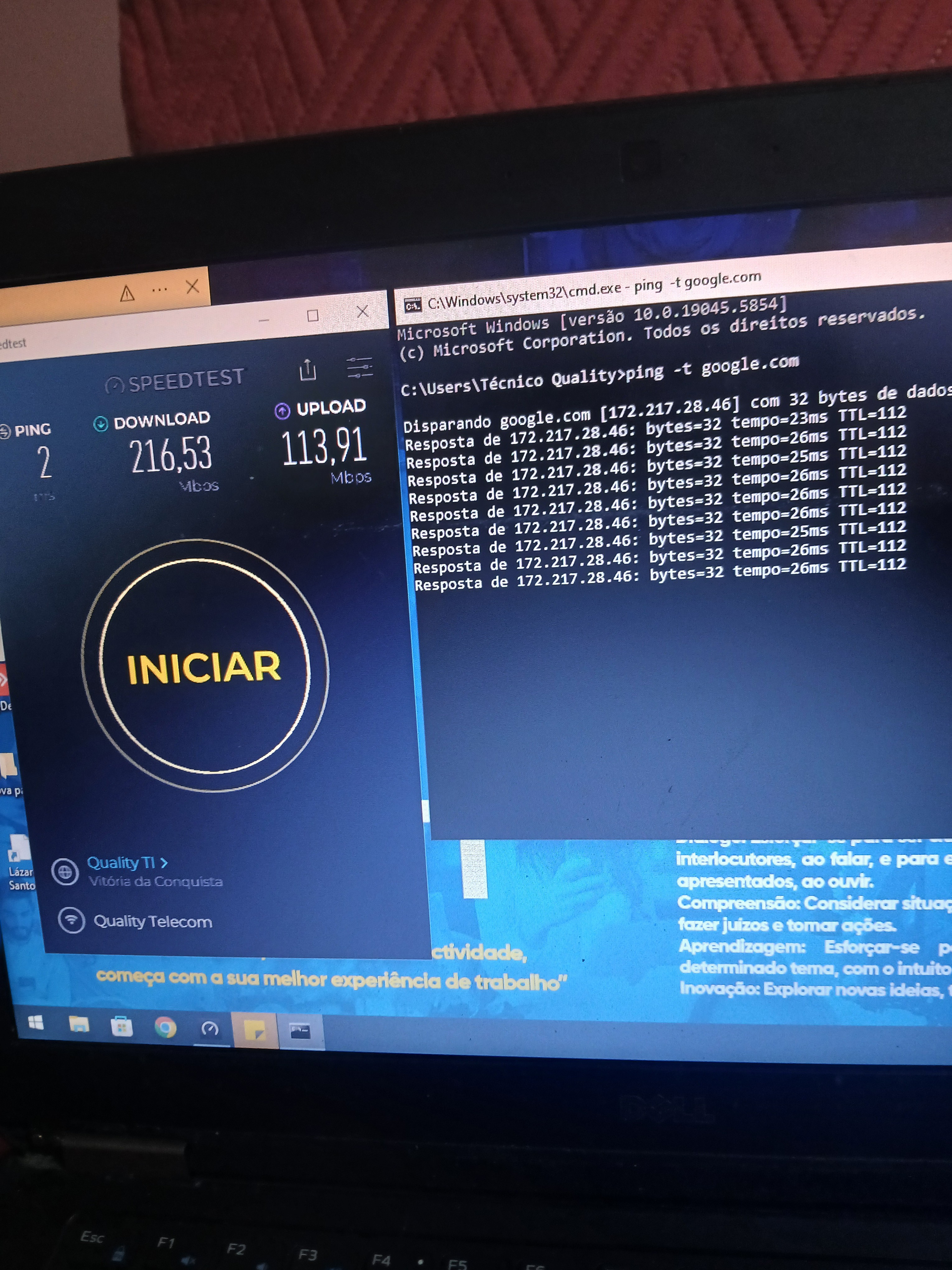The image size is (952, 1270).
Task: Click the PING label icon
Action: coord(5,431)
